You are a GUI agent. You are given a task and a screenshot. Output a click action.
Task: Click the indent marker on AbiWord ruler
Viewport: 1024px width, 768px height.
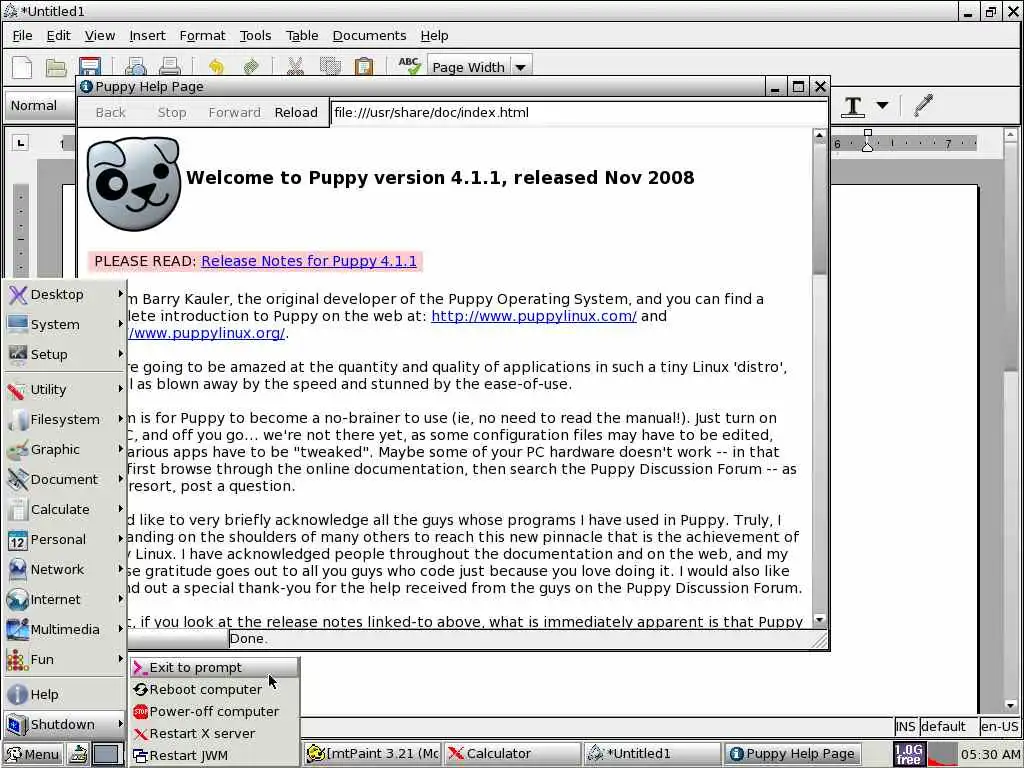click(867, 141)
